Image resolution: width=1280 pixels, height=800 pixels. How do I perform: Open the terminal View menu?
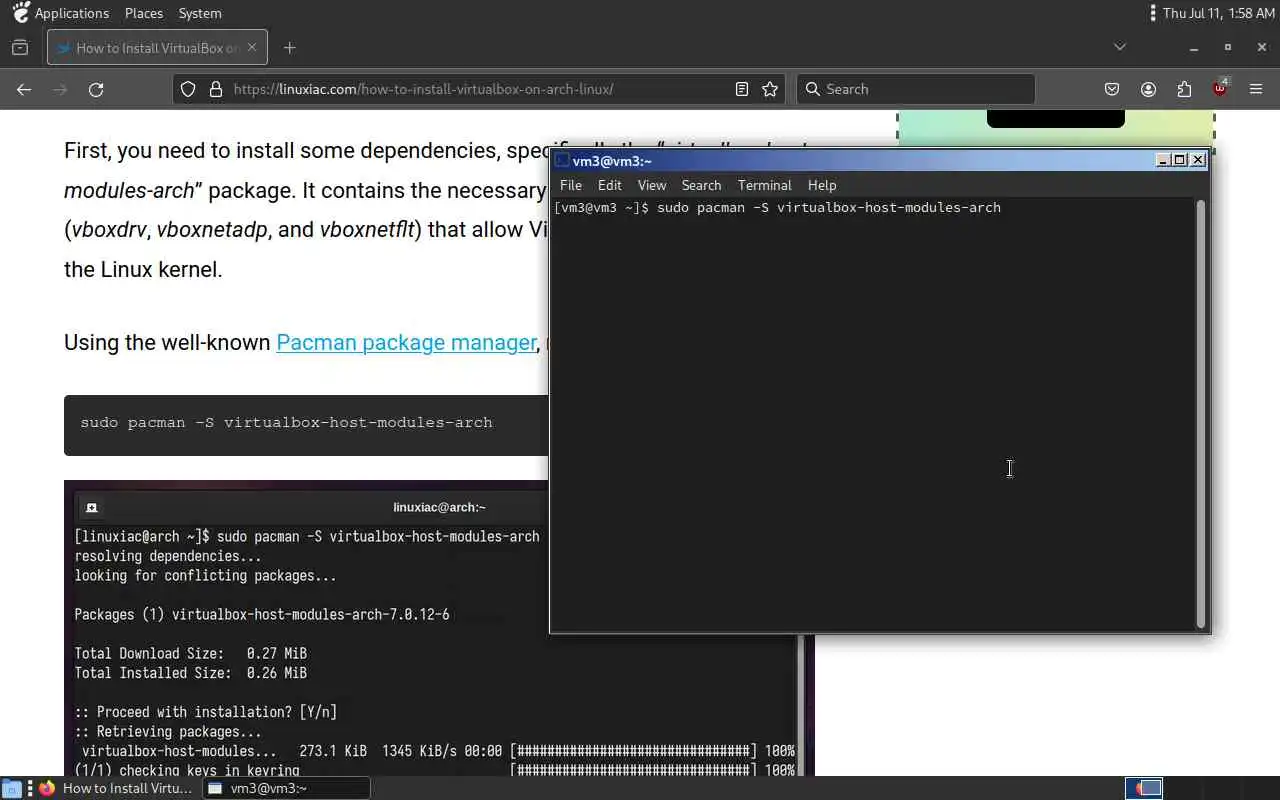pos(652,185)
